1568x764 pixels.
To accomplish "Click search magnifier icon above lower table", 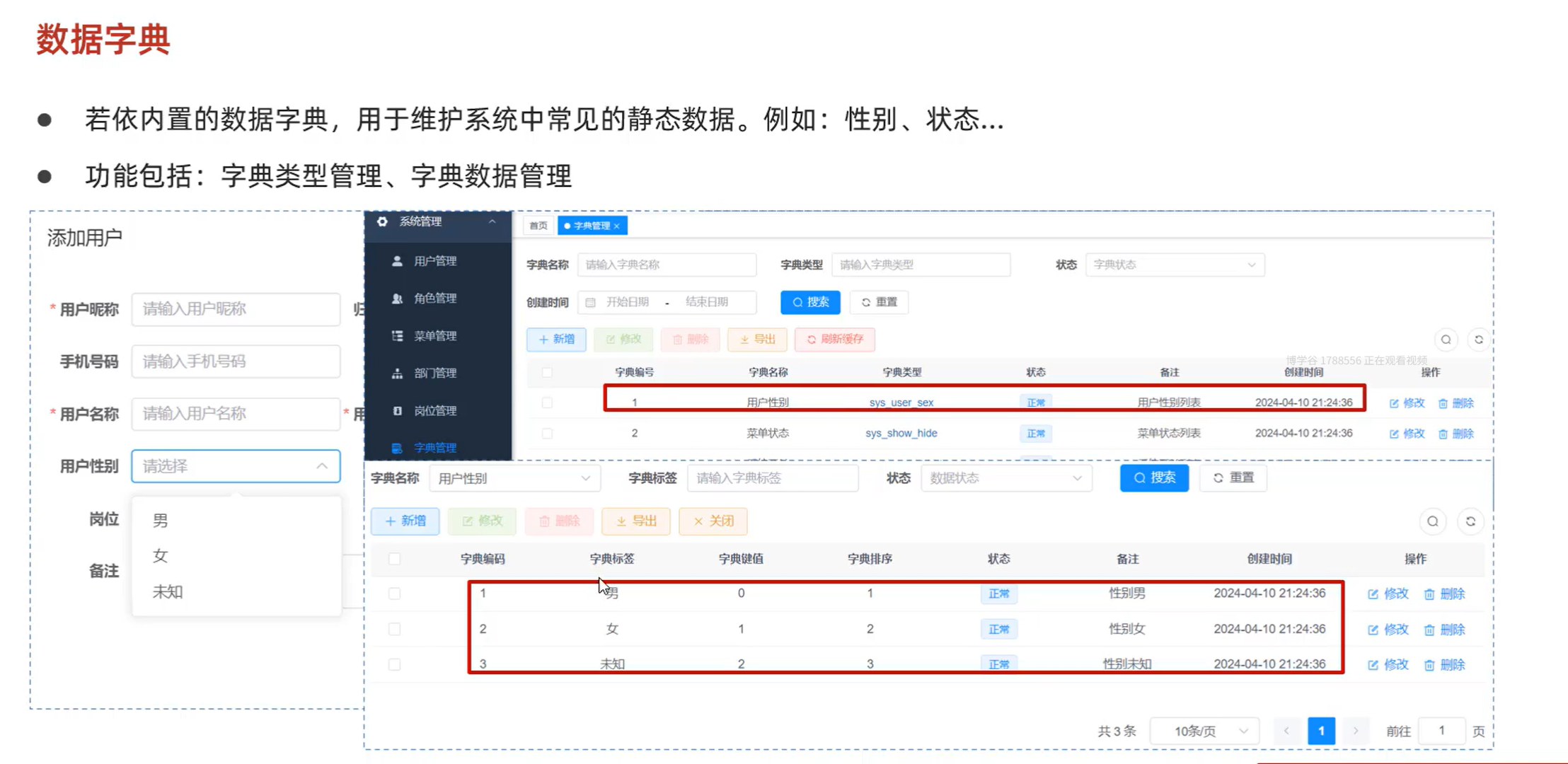I will tap(1433, 521).
